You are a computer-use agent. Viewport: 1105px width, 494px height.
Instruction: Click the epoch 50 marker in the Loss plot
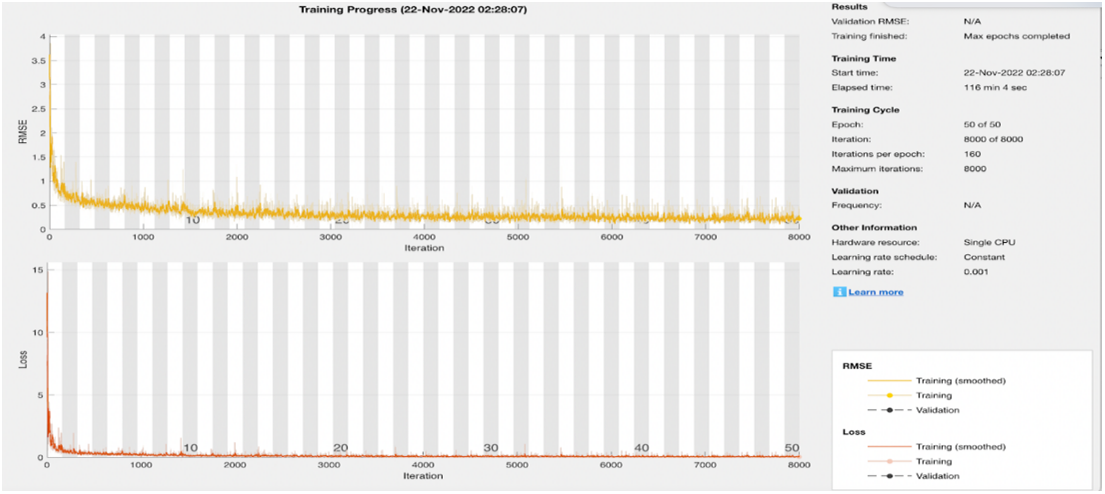[x=792, y=448]
